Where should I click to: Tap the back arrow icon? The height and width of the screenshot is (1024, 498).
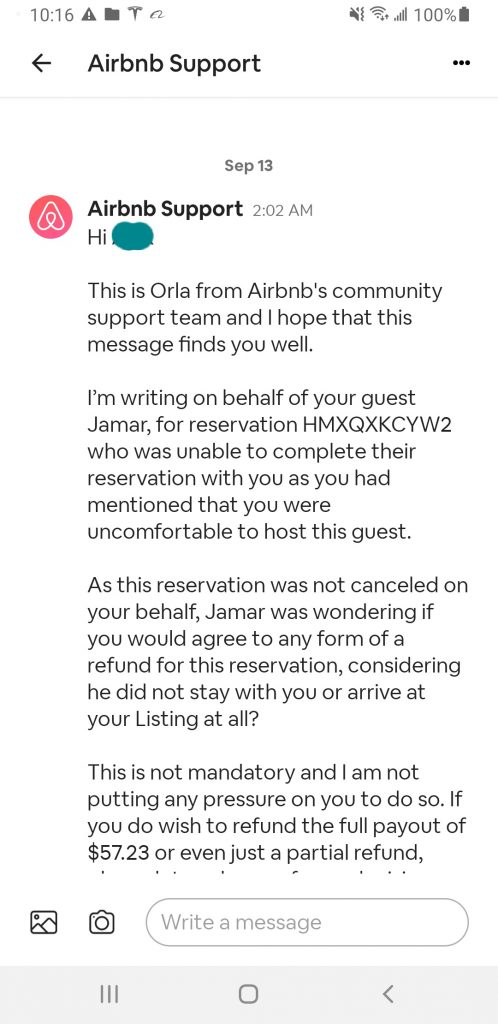pos(42,63)
